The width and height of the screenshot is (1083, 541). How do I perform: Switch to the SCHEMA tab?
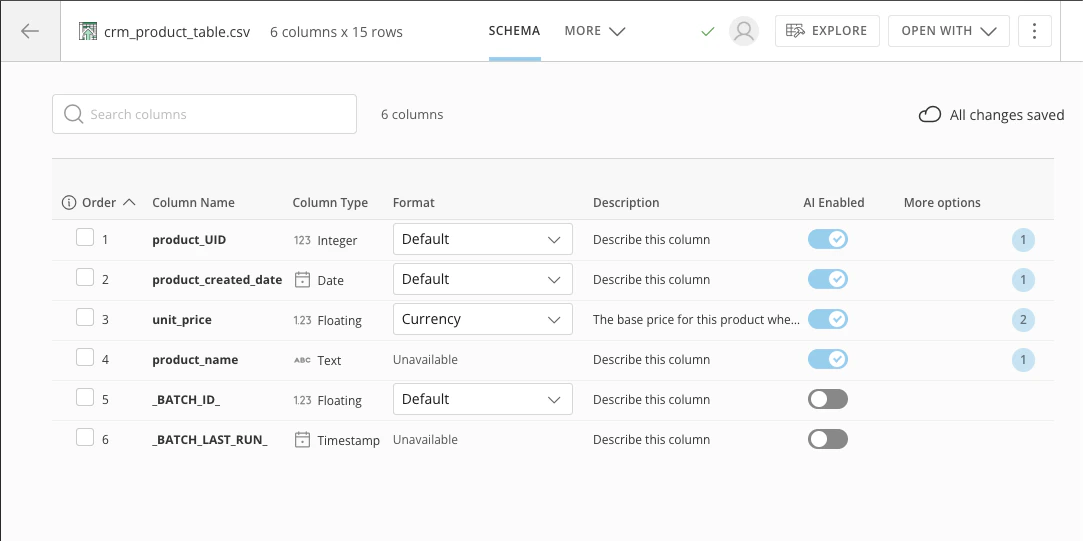514,31
